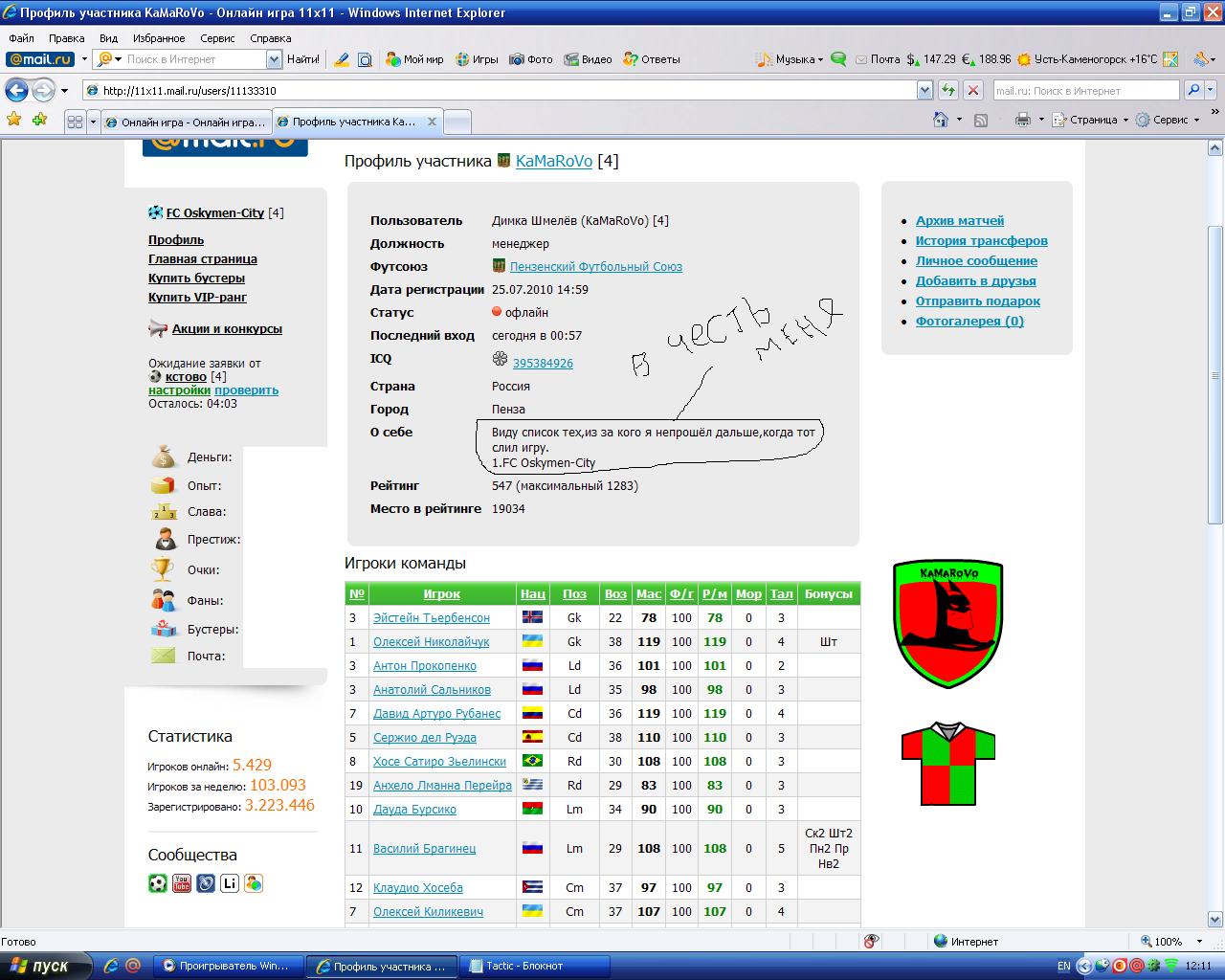Viewport: 1225px width, 980px height.
Task: Click the Stop loading icon
Action: (972, 90)
